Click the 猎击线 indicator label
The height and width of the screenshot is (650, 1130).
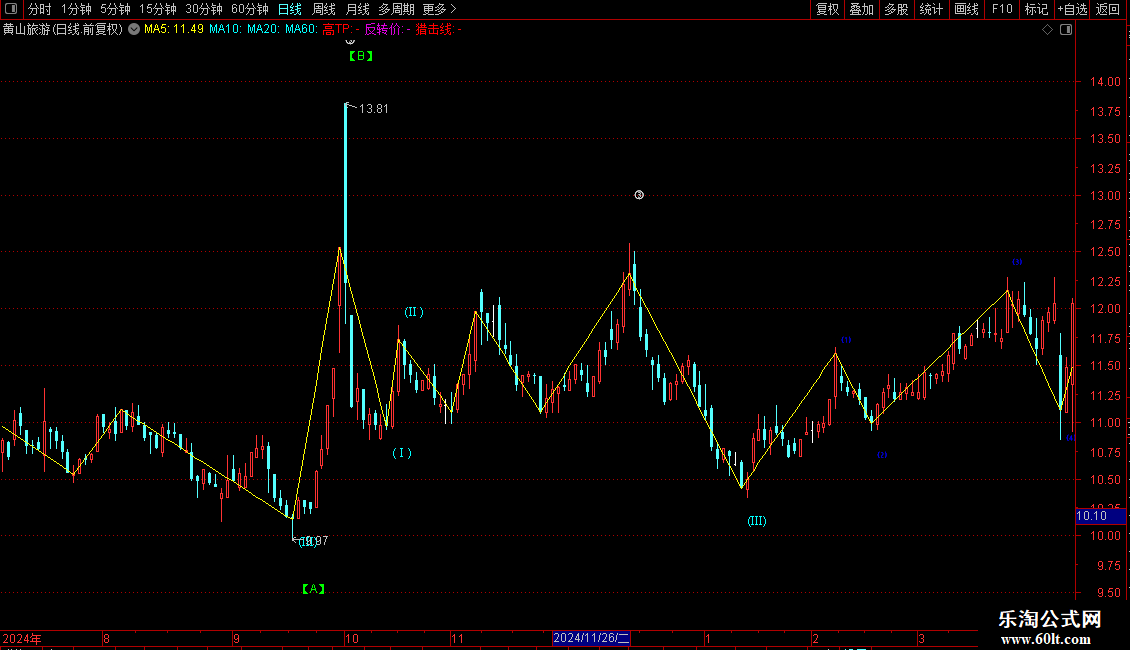438,30
